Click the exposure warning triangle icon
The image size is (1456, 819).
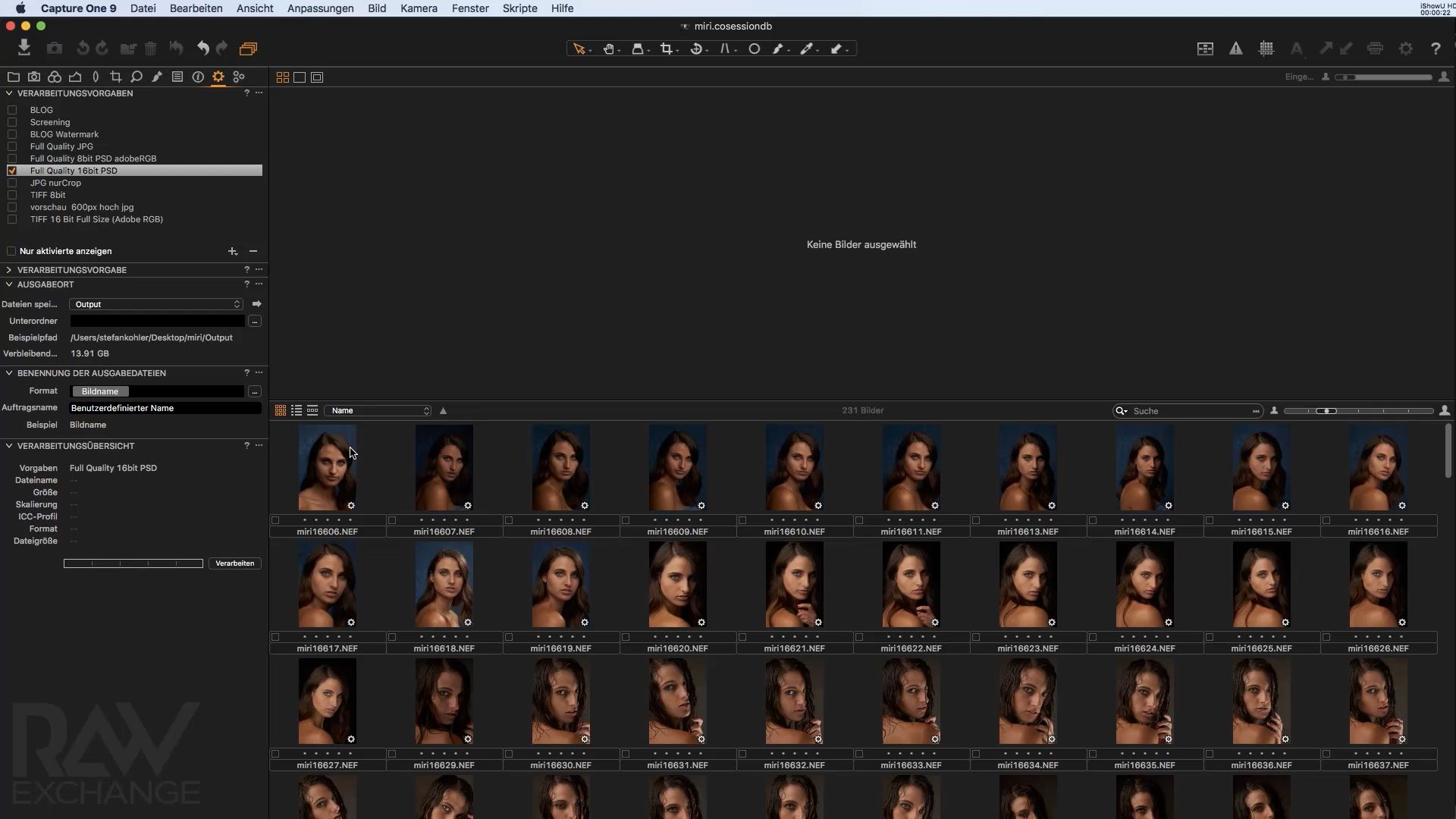click(x=1236, y=49)
